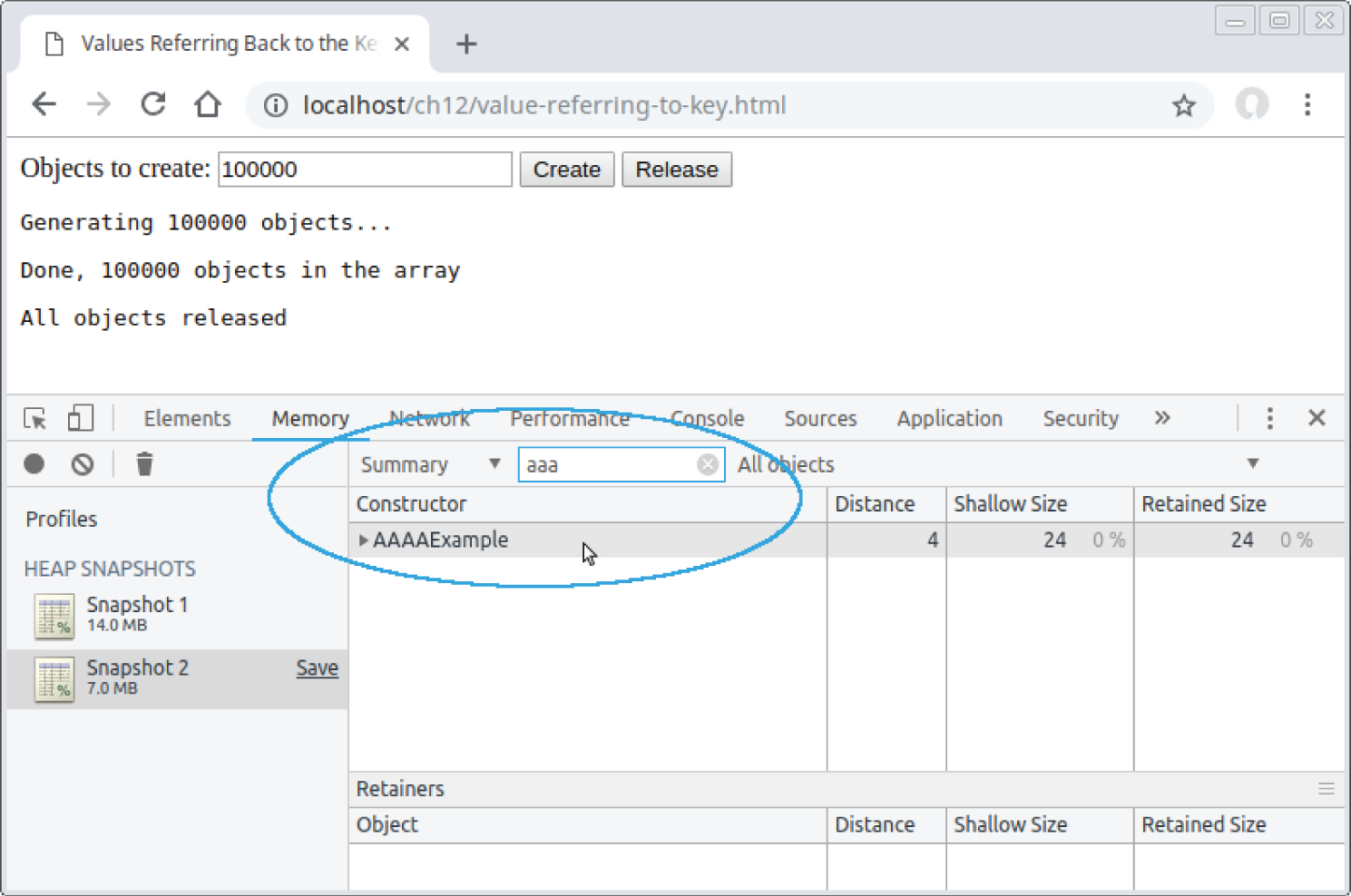This screenshot has height=896, width=1351.
Task: Start recording a new heap snapshot
Action: [x=34, y=463]
